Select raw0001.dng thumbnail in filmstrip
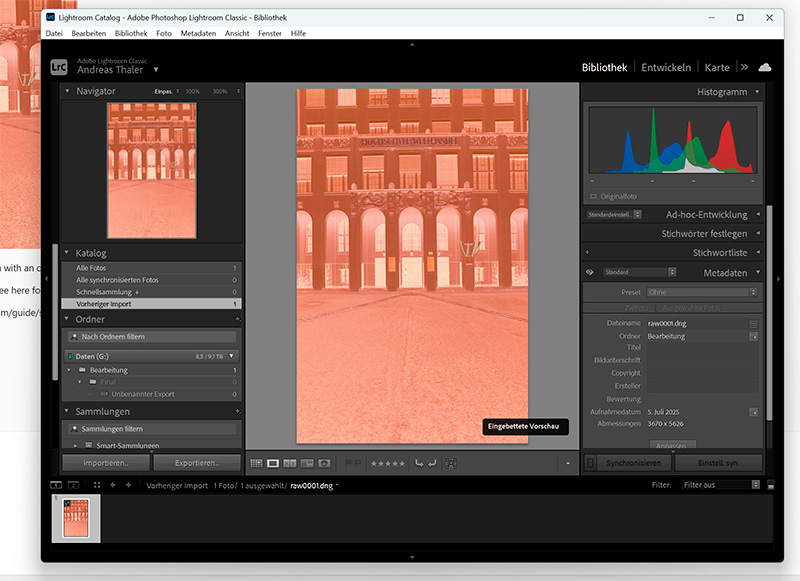This screenshot has height=581, width=800. click(x=76, y=518)
